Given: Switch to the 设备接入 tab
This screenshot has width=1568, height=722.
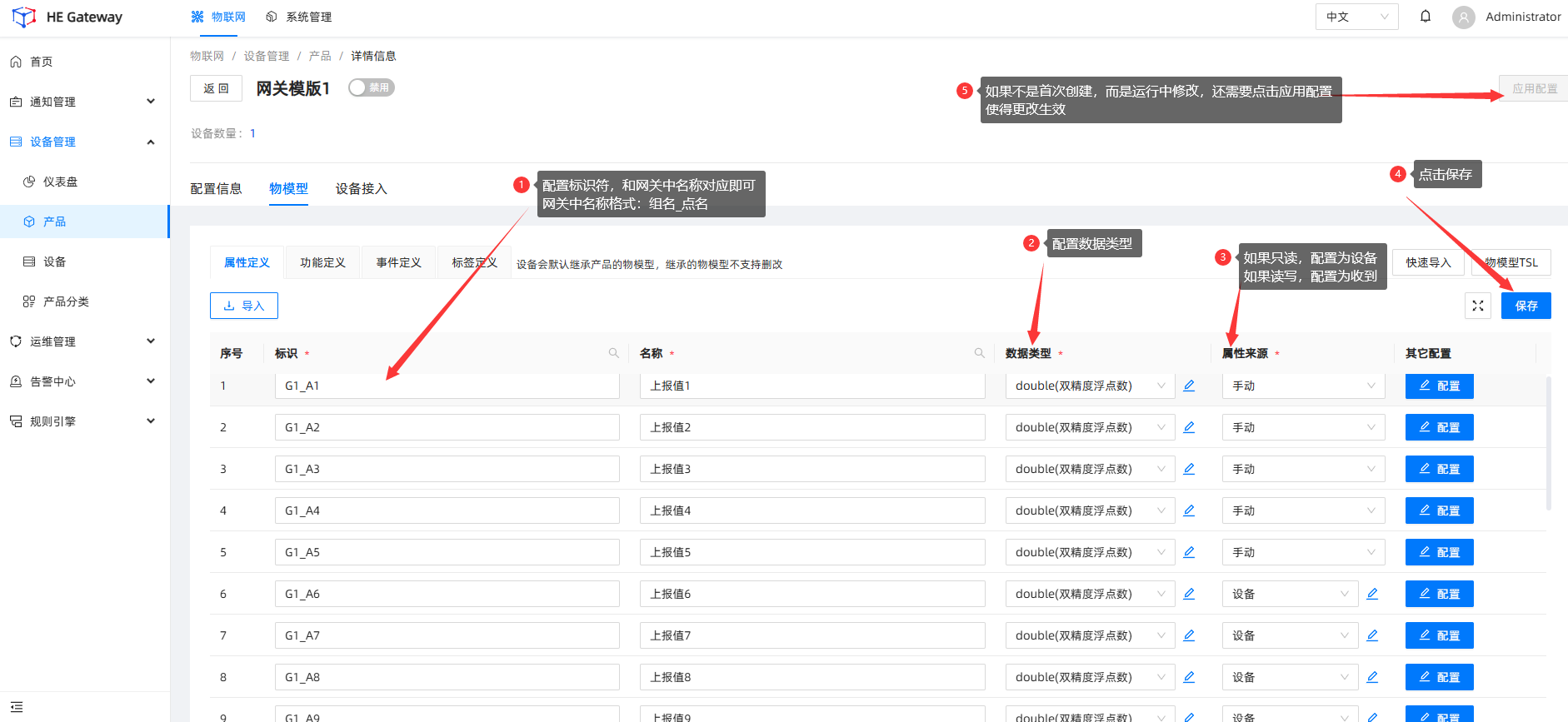Looking at the screenshot, I should click(361, 189).
